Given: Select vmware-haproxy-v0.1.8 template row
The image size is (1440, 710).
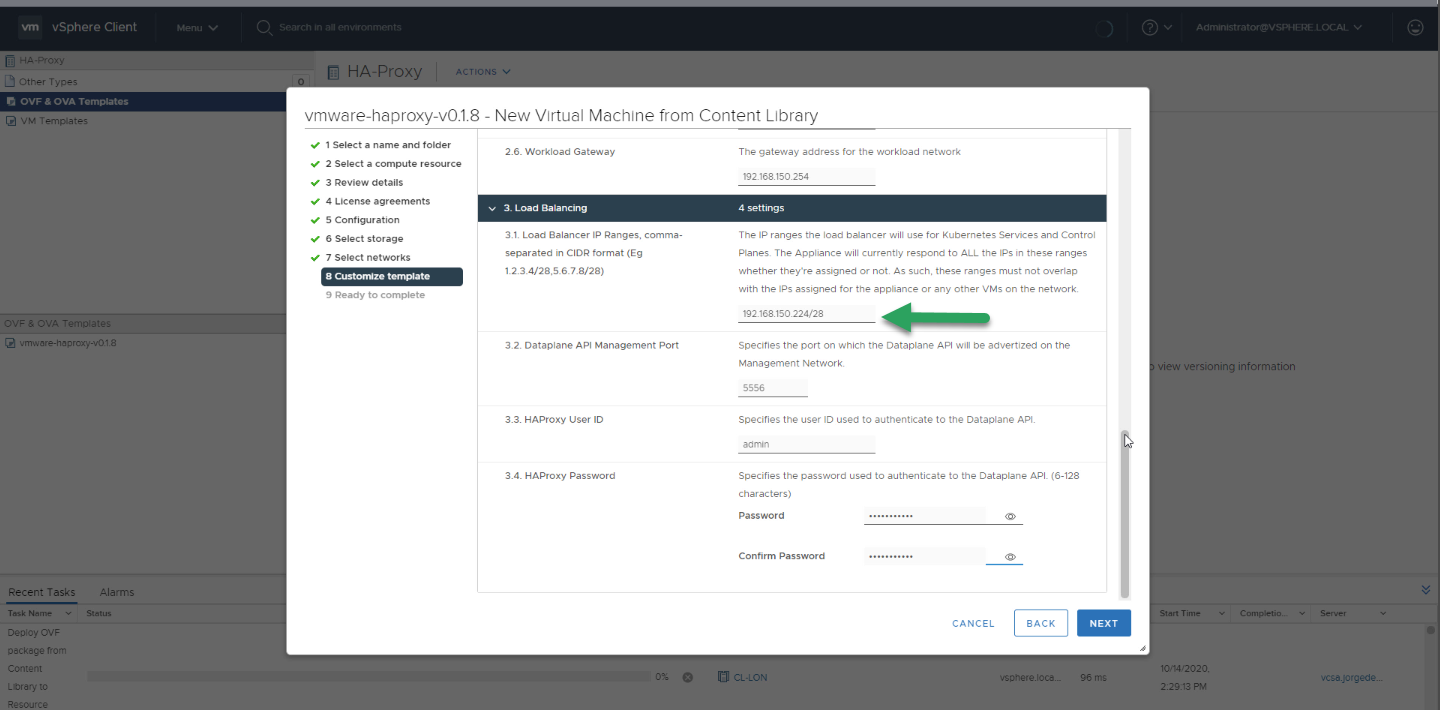Looking at the screenshot, I should click(68, 343).
